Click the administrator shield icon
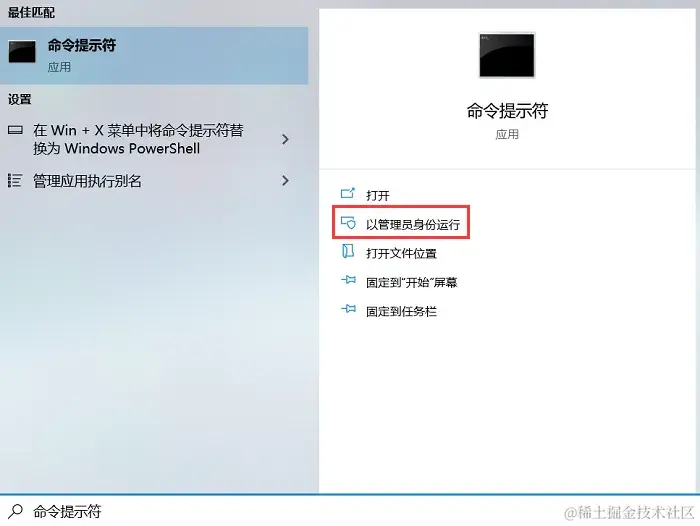 coord(348,223)
